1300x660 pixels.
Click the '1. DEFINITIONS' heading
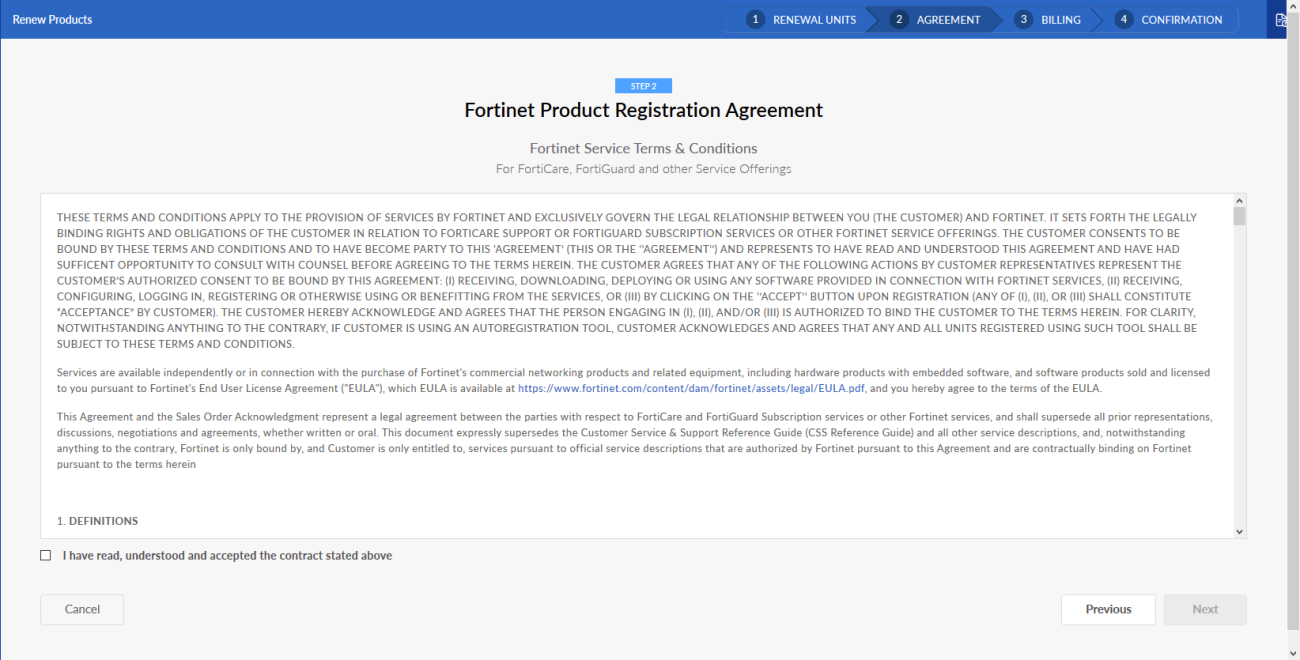pos(97,521)
